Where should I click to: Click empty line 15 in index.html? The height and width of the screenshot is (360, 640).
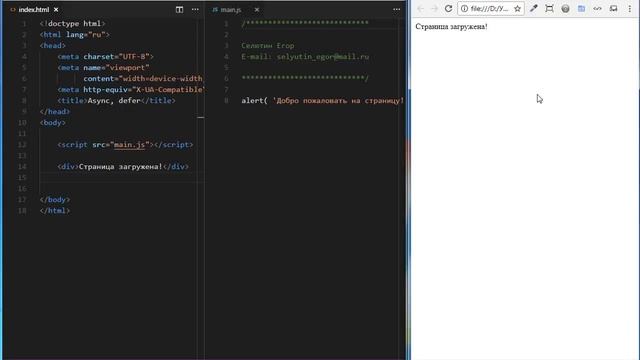coord(122,178)
